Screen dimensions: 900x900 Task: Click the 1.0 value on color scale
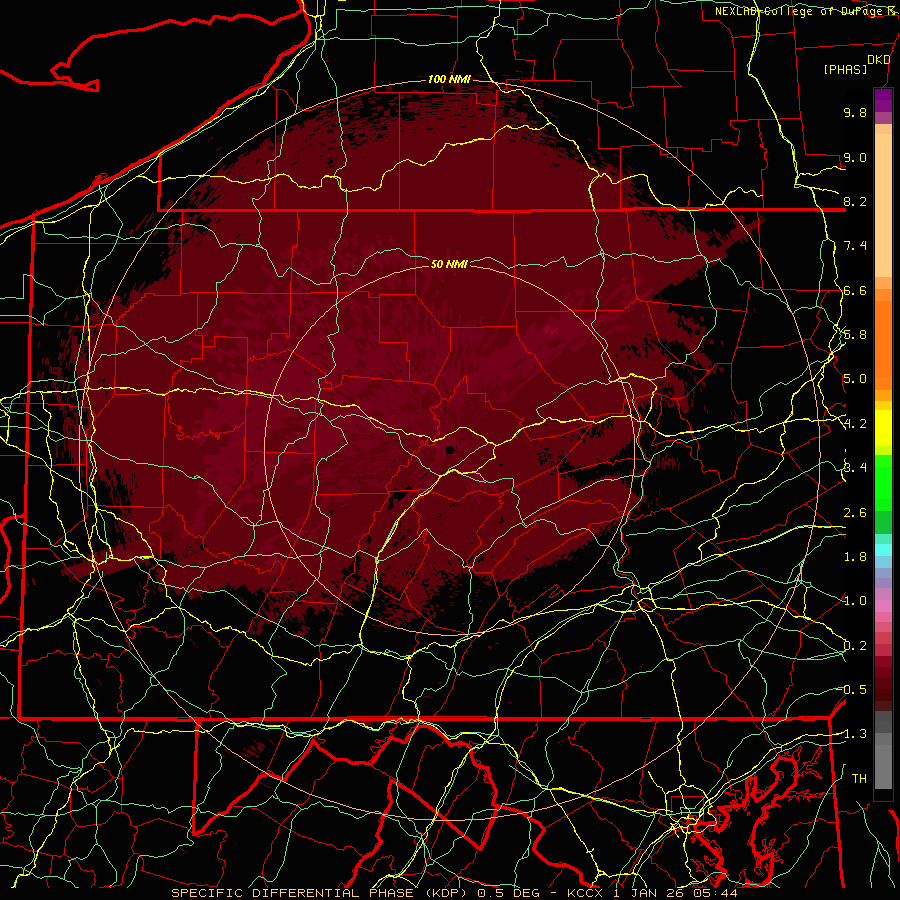pyautogui.click(x=855, y=601)
